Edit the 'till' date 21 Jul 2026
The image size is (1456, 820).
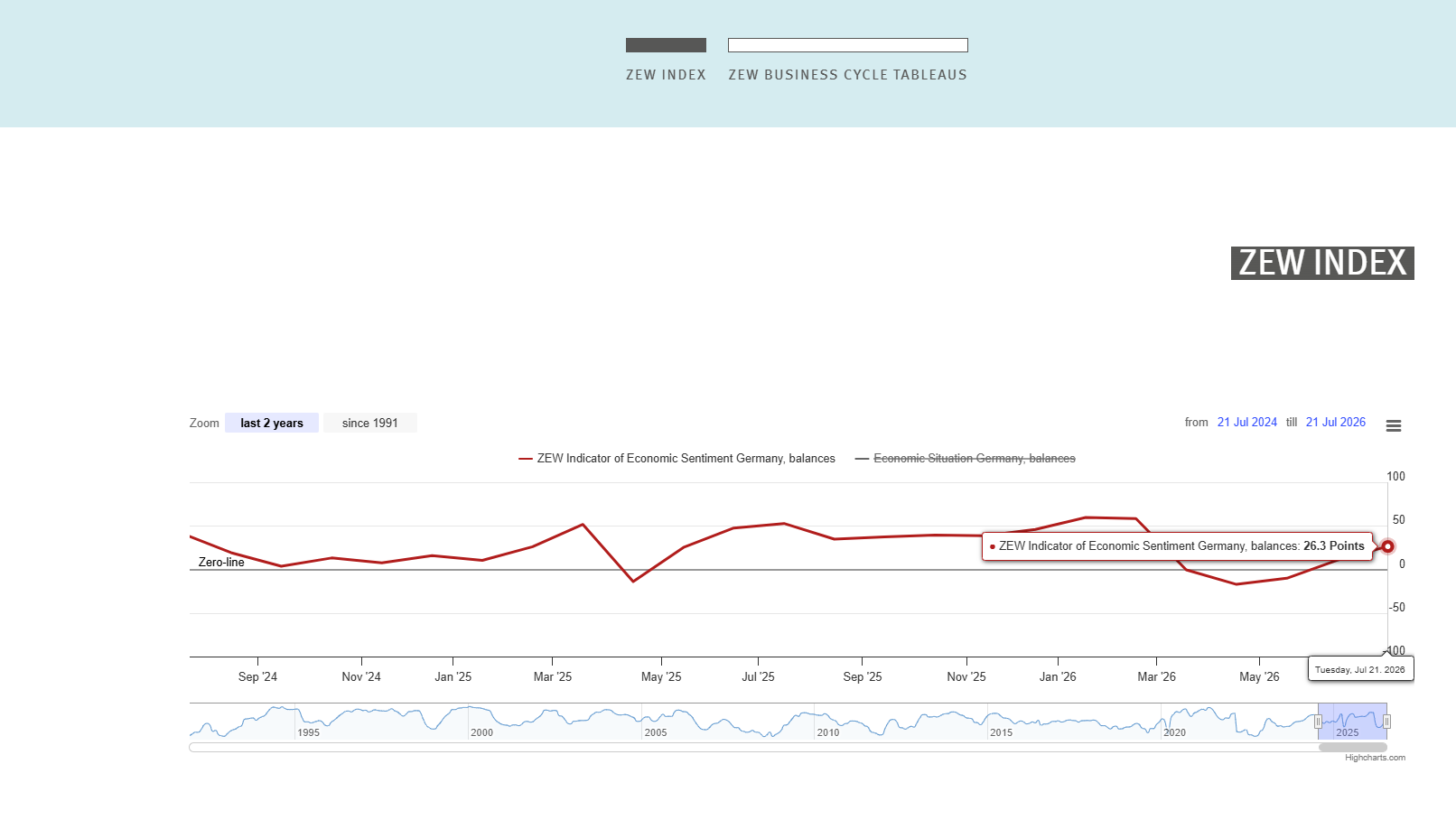tap(1336, 422)
